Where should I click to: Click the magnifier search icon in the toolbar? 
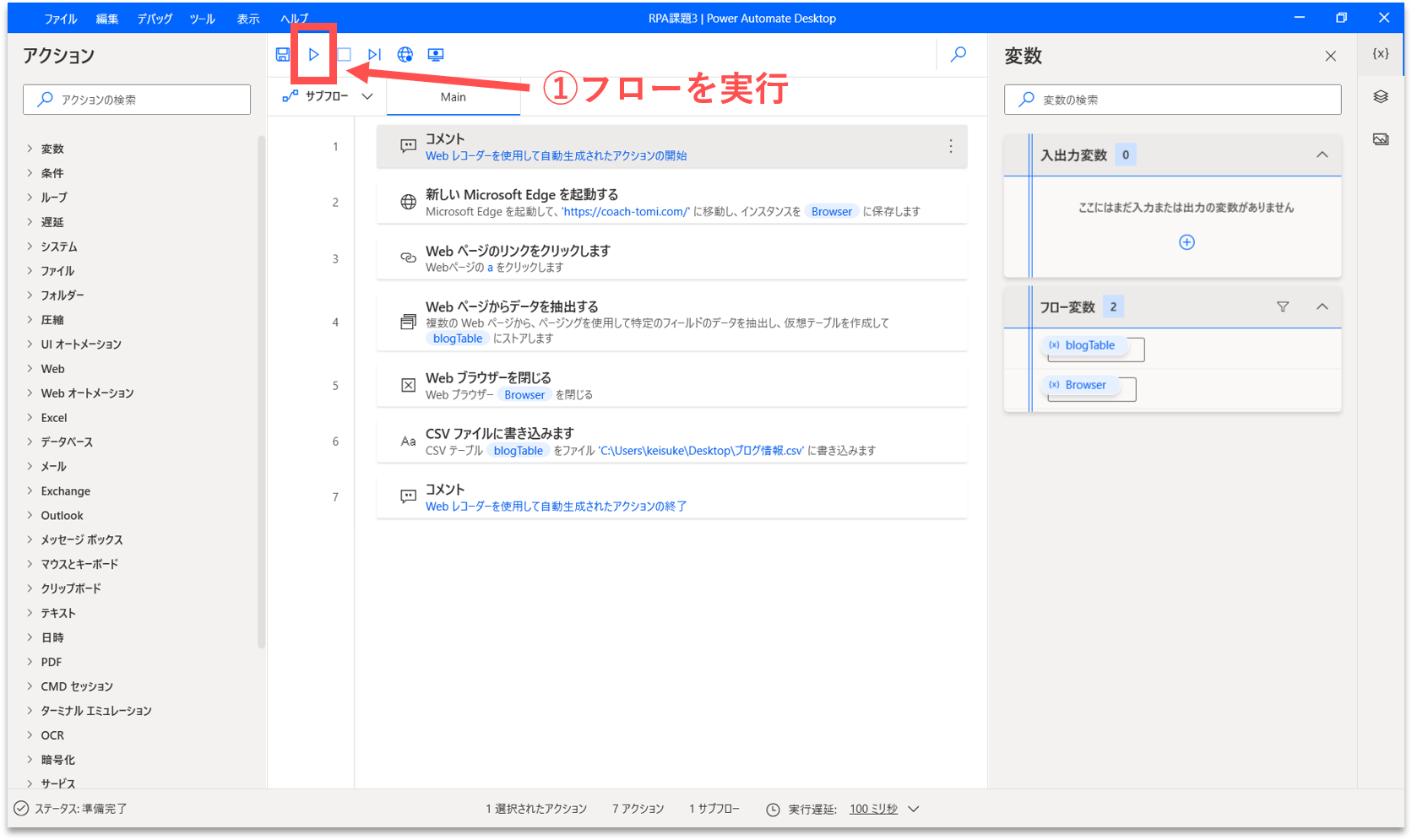point(959,55)
